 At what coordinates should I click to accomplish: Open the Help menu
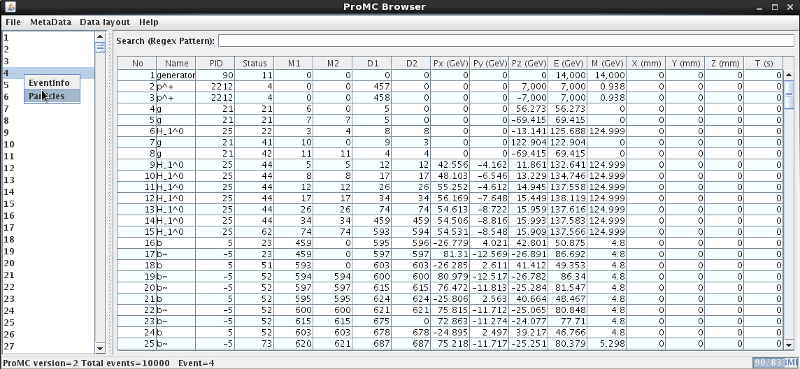point(148,22)
